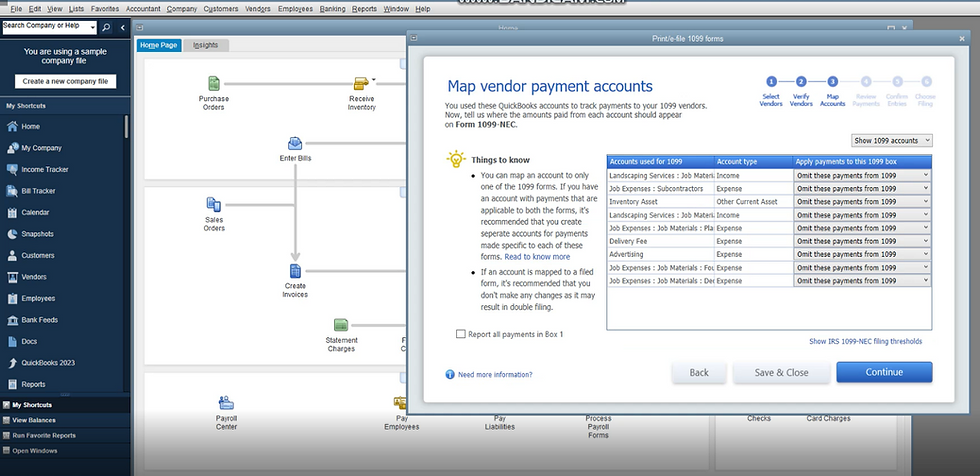Open the Show 1099 accounts dropdown

pos(891,141)
